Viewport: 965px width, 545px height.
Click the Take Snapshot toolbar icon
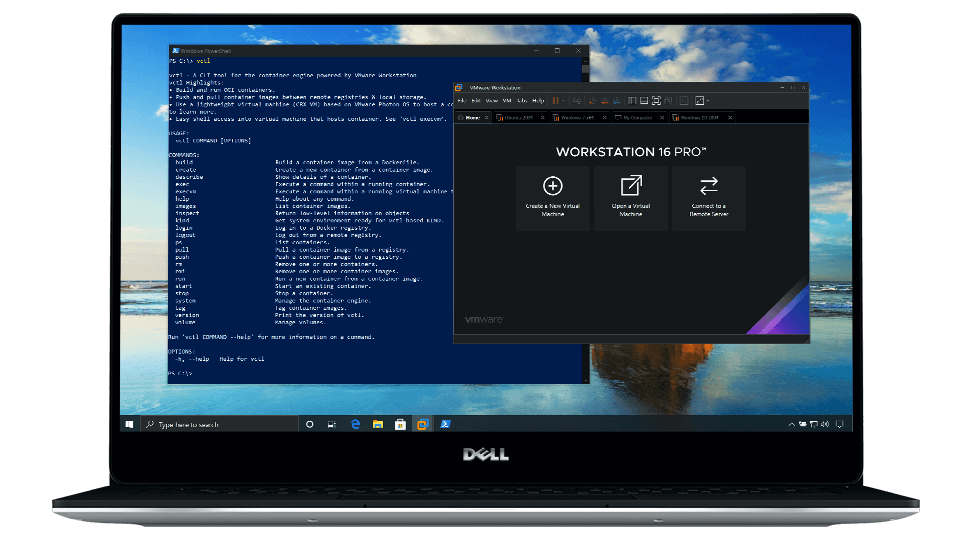coord(592,100)
